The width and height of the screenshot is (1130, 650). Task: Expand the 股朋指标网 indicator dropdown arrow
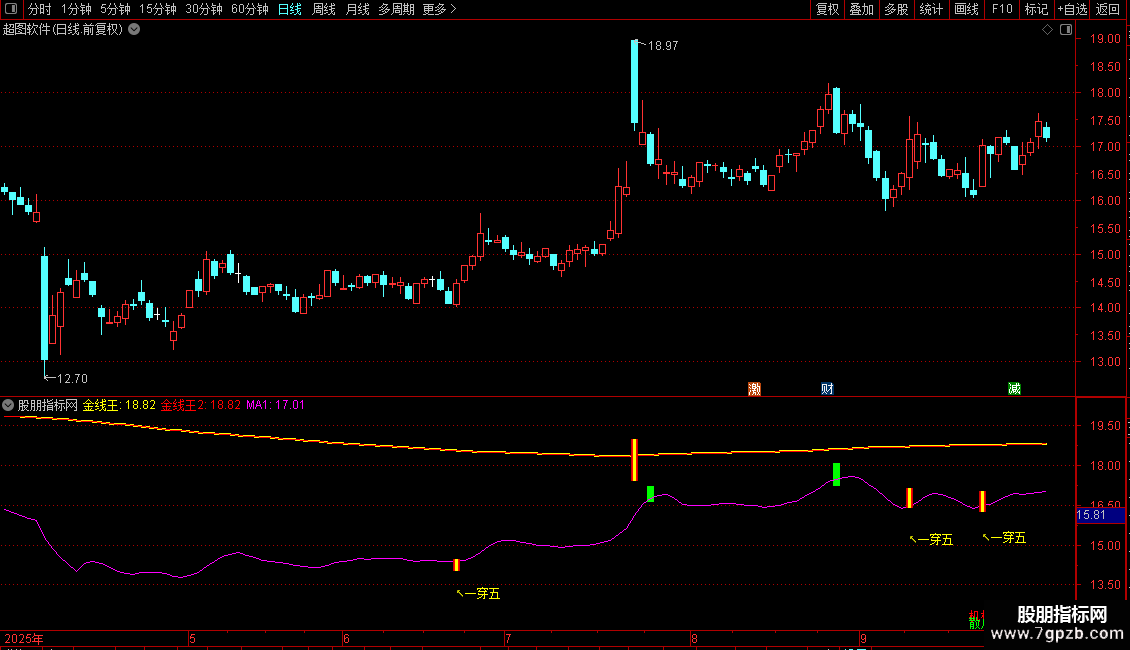[x=8, y=406]
